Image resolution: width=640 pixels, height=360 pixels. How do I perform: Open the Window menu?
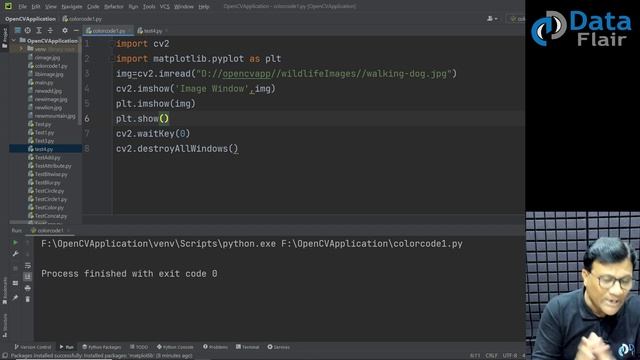(184, 7)
